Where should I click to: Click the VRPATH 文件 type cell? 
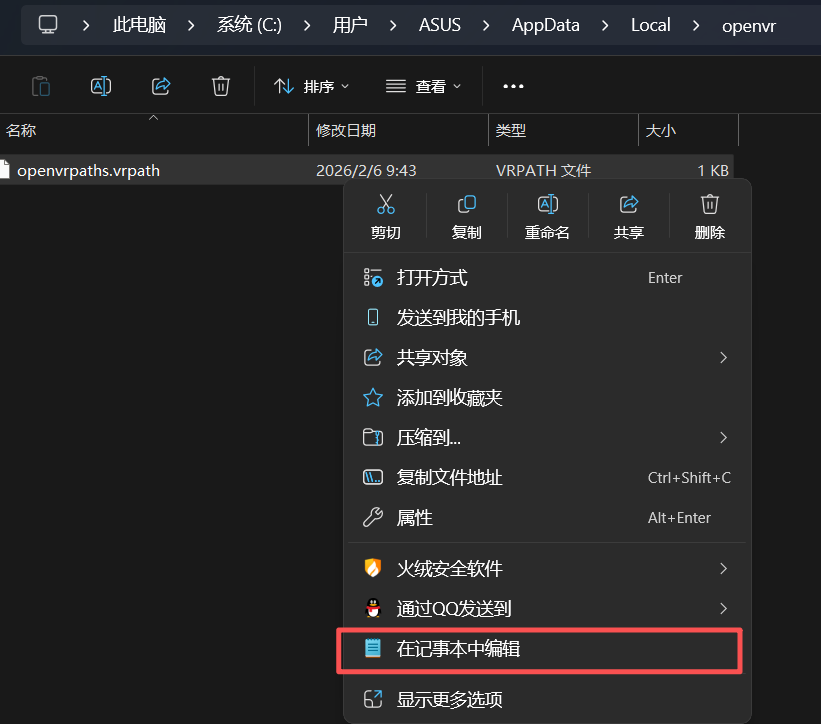coord(543,171)
